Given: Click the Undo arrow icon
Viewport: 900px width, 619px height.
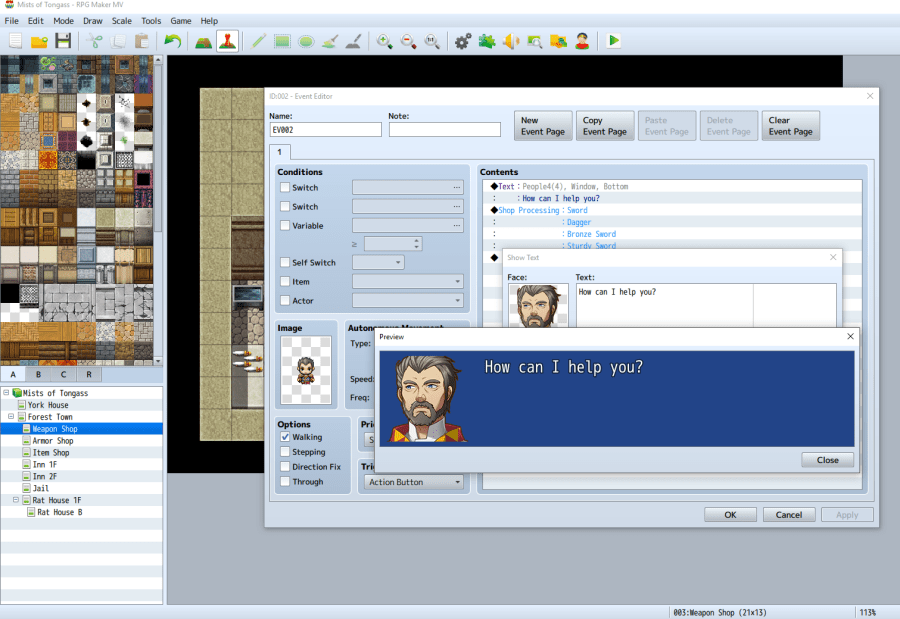Looking at the screenshot, I should click(173, 41).
